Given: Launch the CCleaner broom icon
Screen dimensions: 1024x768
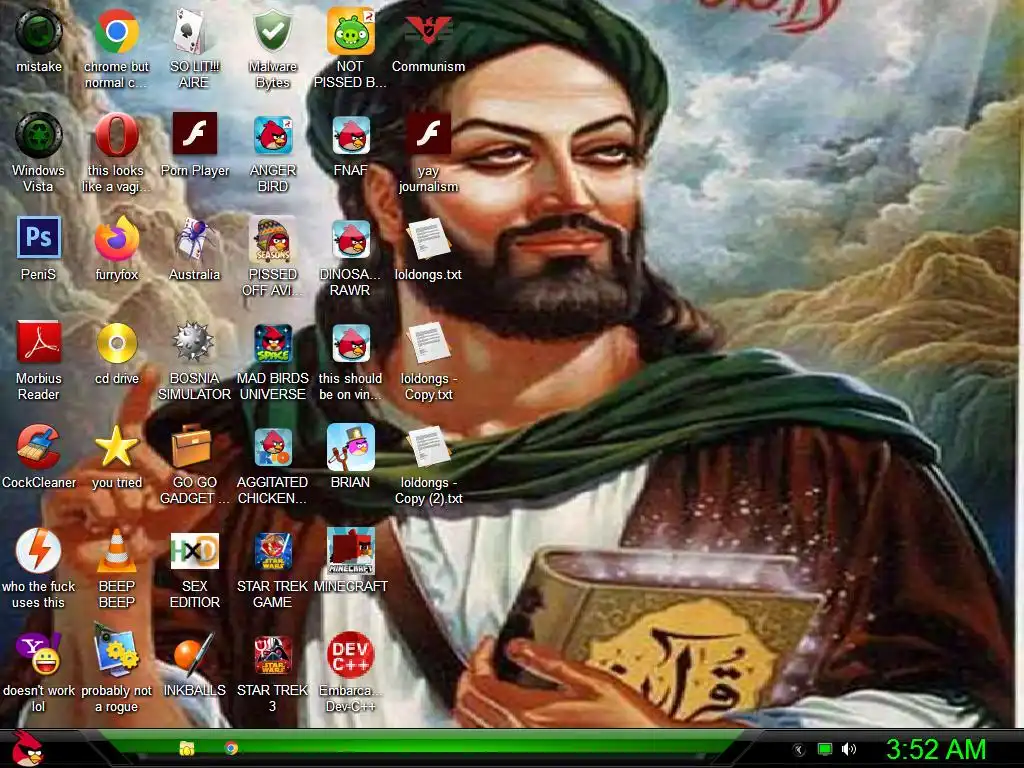Looking at the screenshot, I should (x=39, y=447).
